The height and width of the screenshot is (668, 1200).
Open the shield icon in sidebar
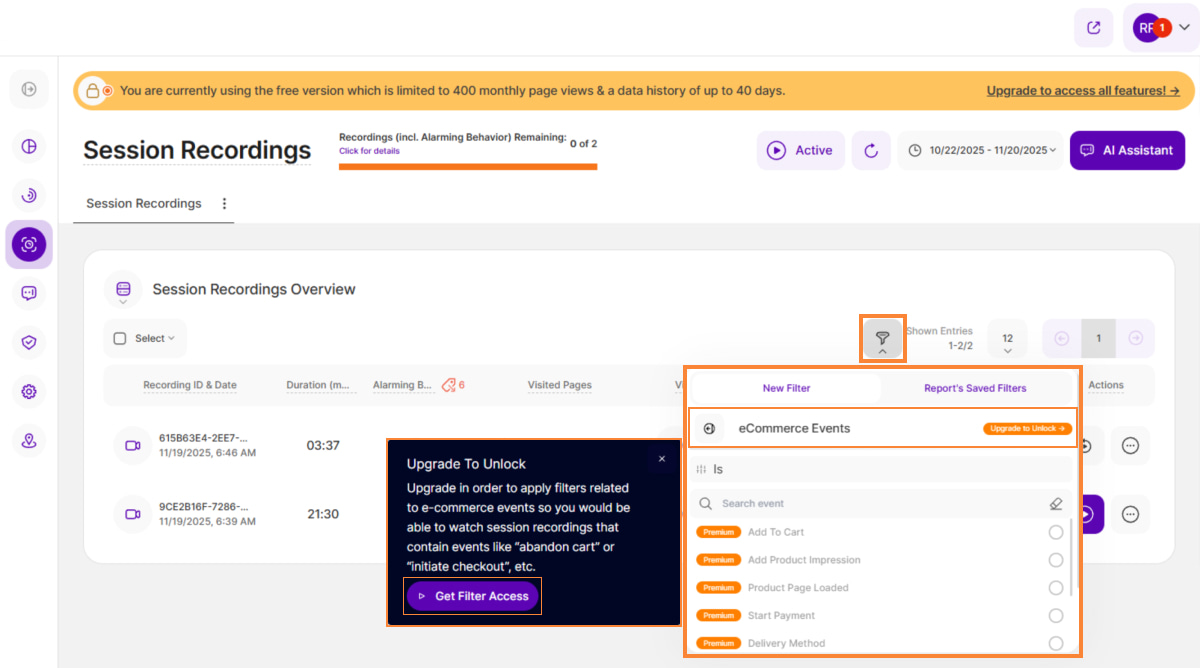[29, 342]
